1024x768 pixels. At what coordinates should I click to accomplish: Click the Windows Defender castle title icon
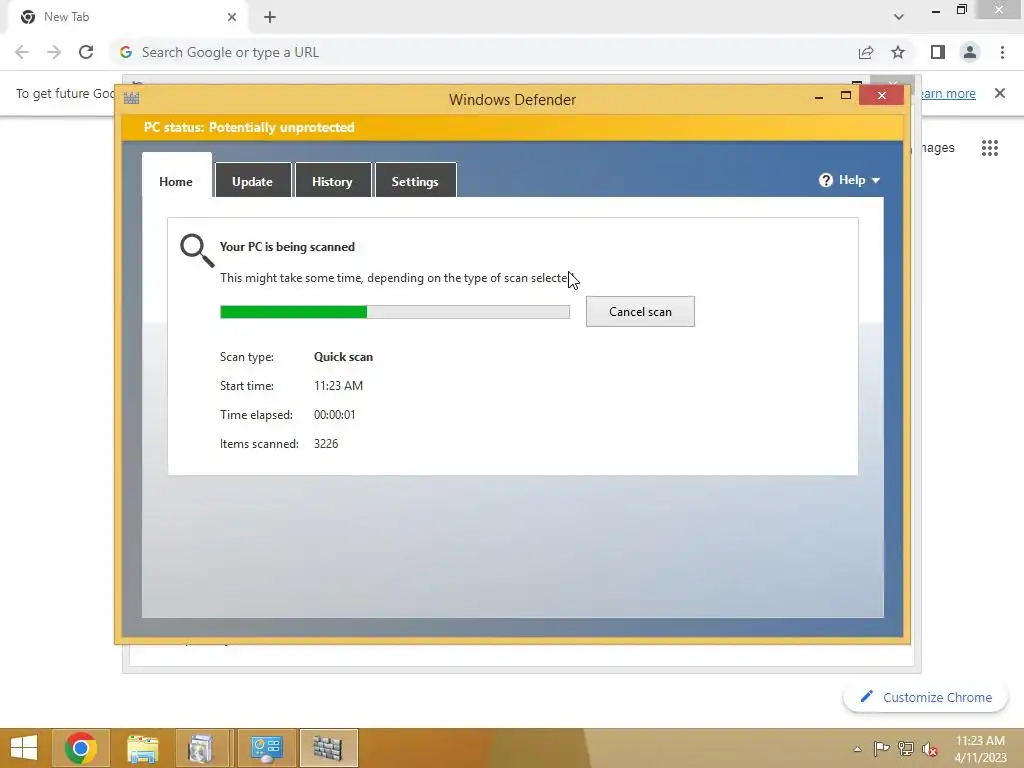[131, 99]
